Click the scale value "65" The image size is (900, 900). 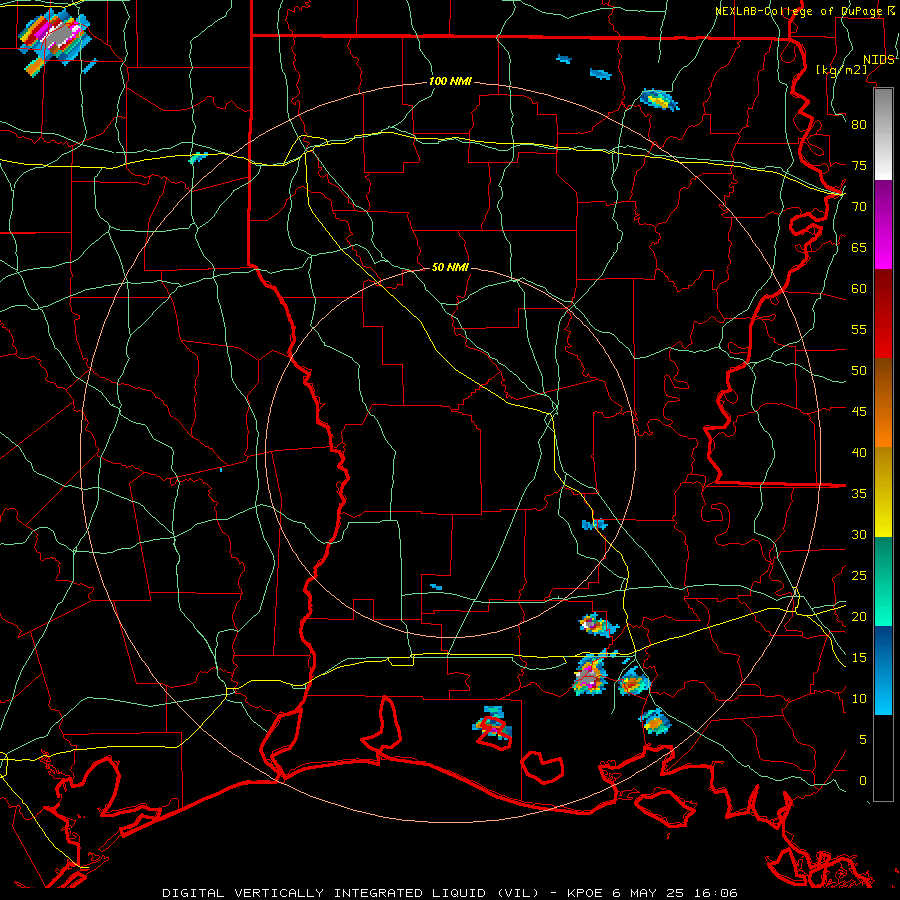859,247
